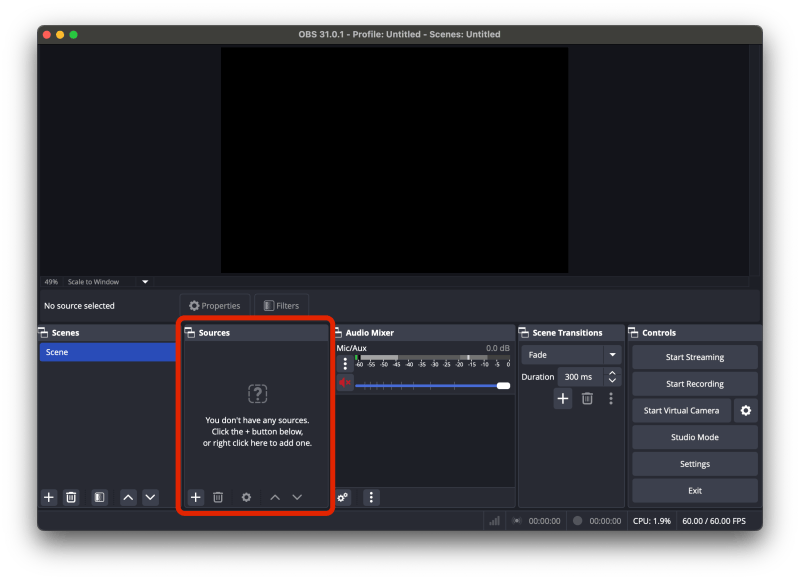Click the Mic/Aux level meter
Image resolution: width=800 pixels, height=580 pixels.
point(433,358)
